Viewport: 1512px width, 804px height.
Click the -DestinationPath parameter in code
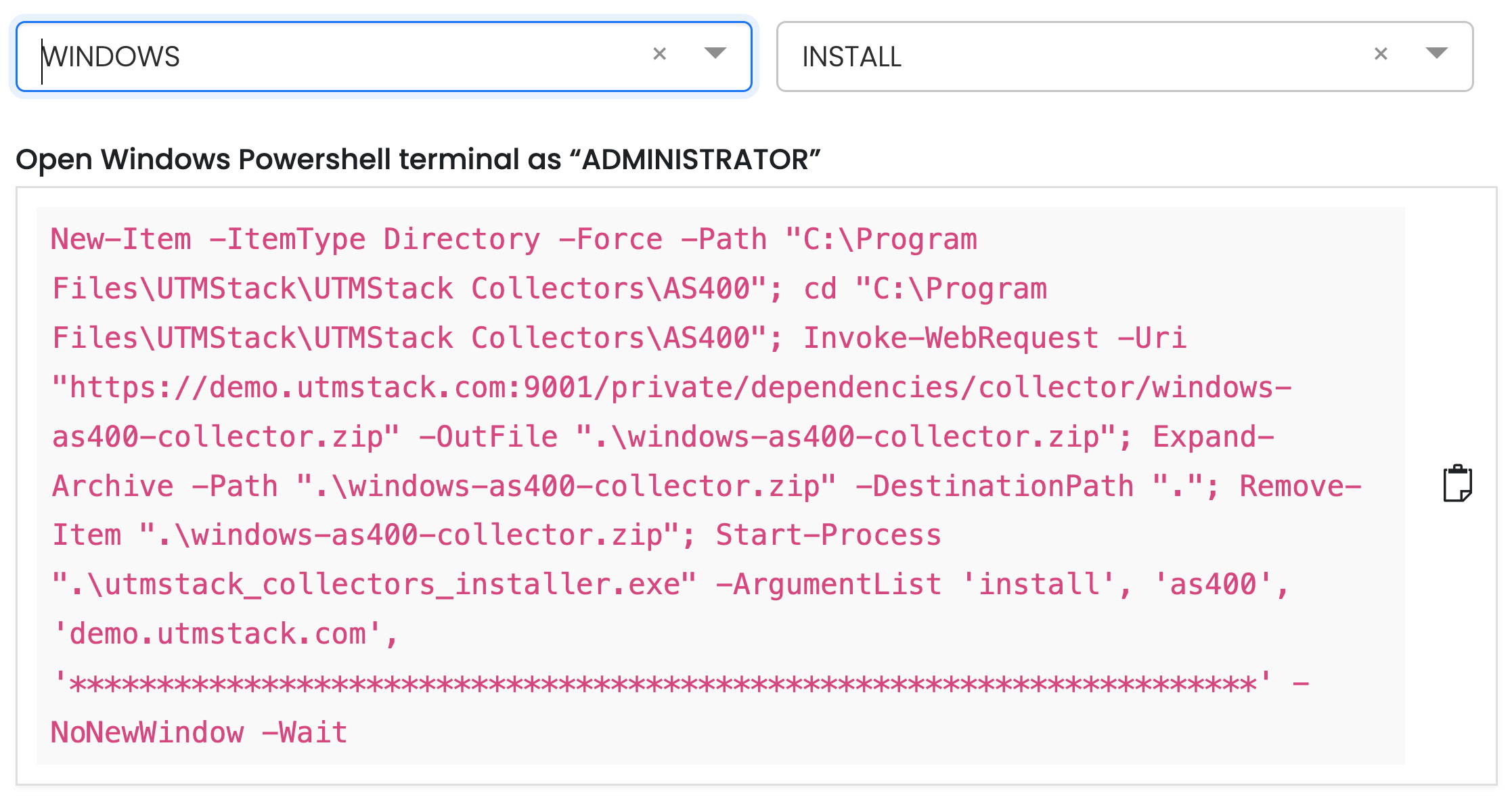click(x=995, y=487)
